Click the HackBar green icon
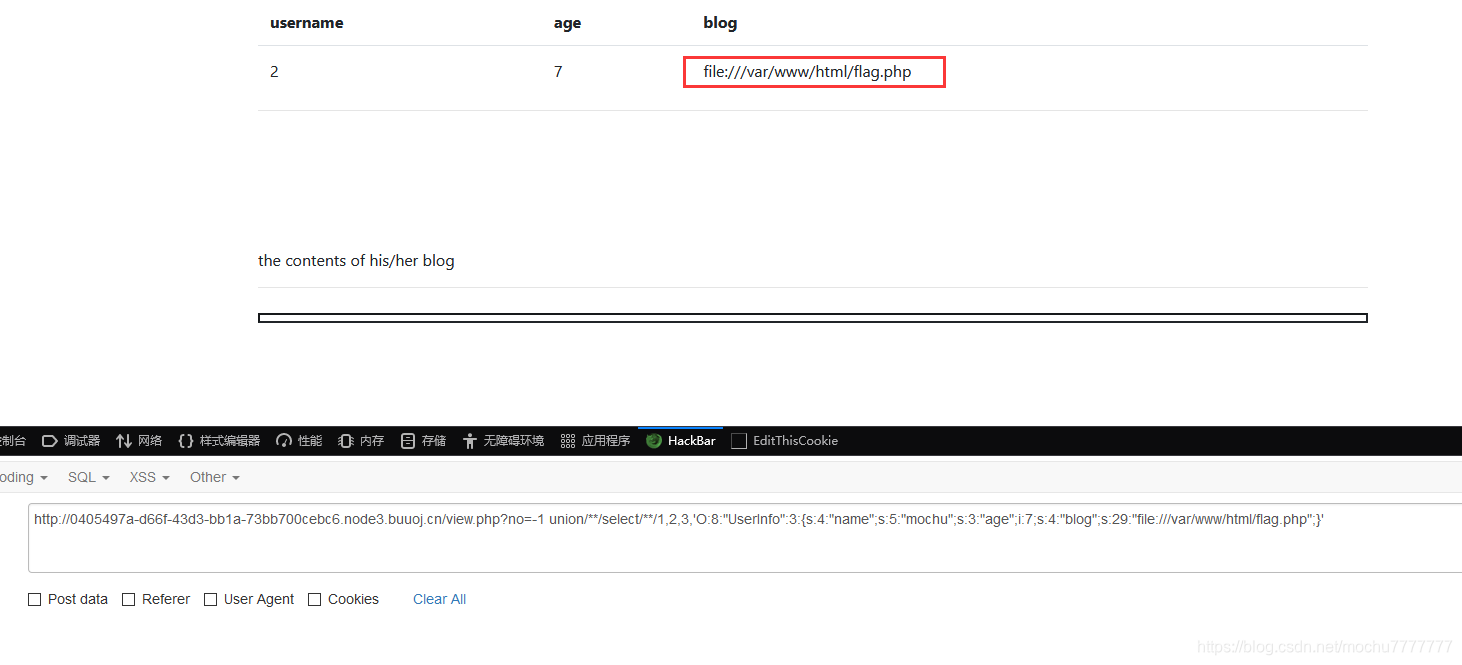The width and height of the screenshot is (1462, 665). (654, 441)
